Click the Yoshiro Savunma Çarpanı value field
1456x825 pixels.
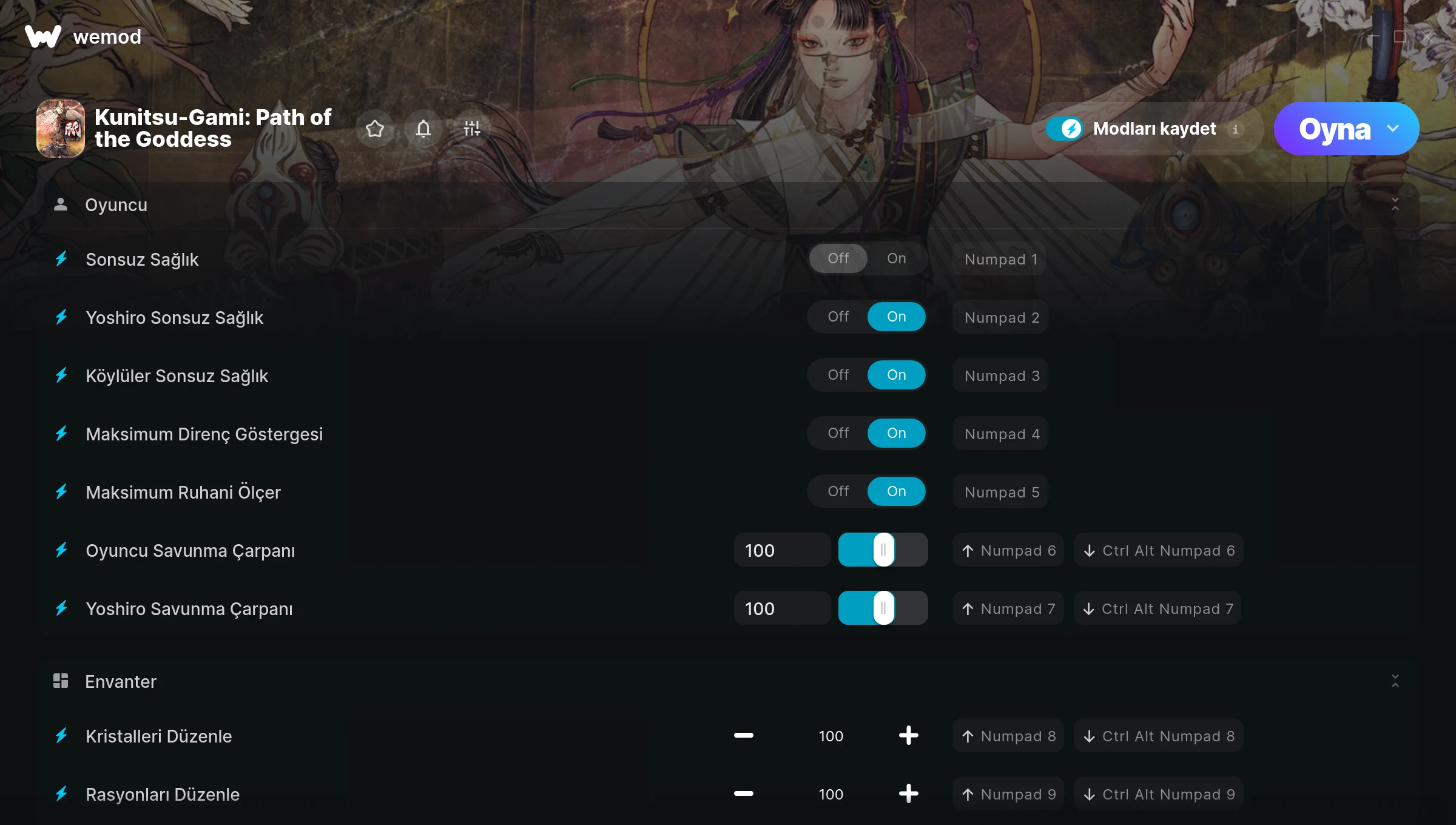coord(781,608)
